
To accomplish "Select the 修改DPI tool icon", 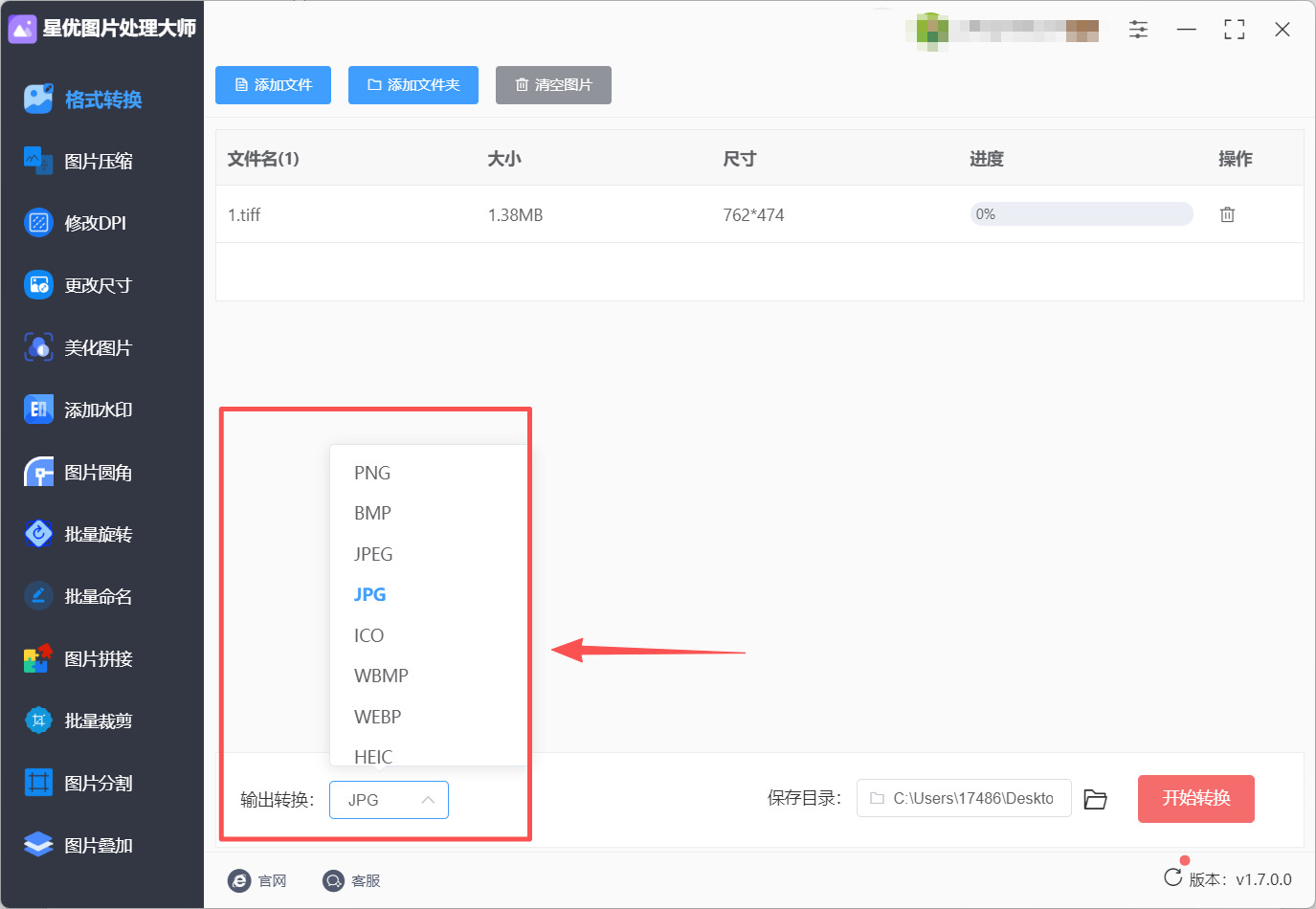I will click(38, 223).
